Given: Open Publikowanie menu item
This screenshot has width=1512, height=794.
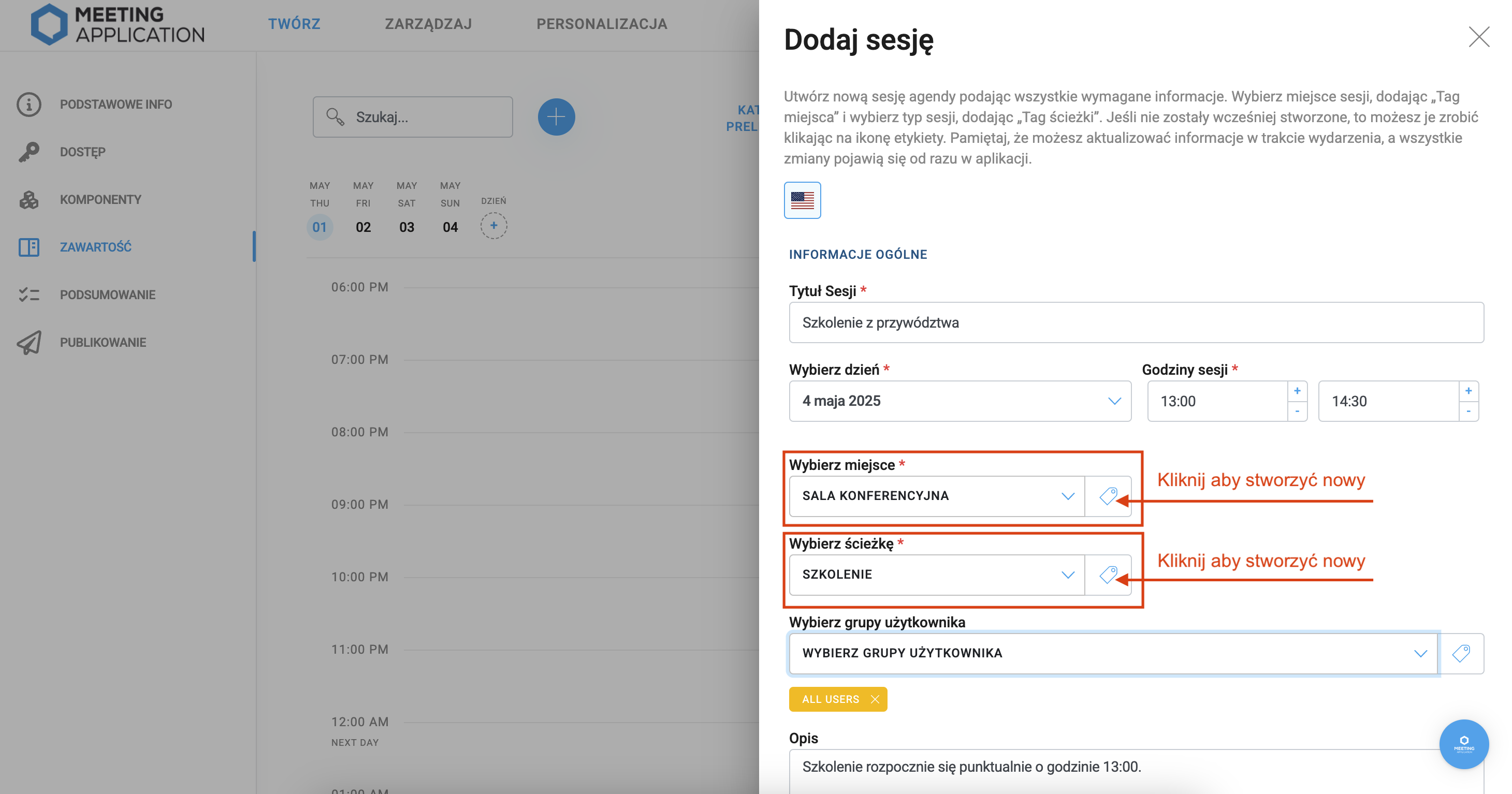Looking at the screenshot, I should coord(103,342).
